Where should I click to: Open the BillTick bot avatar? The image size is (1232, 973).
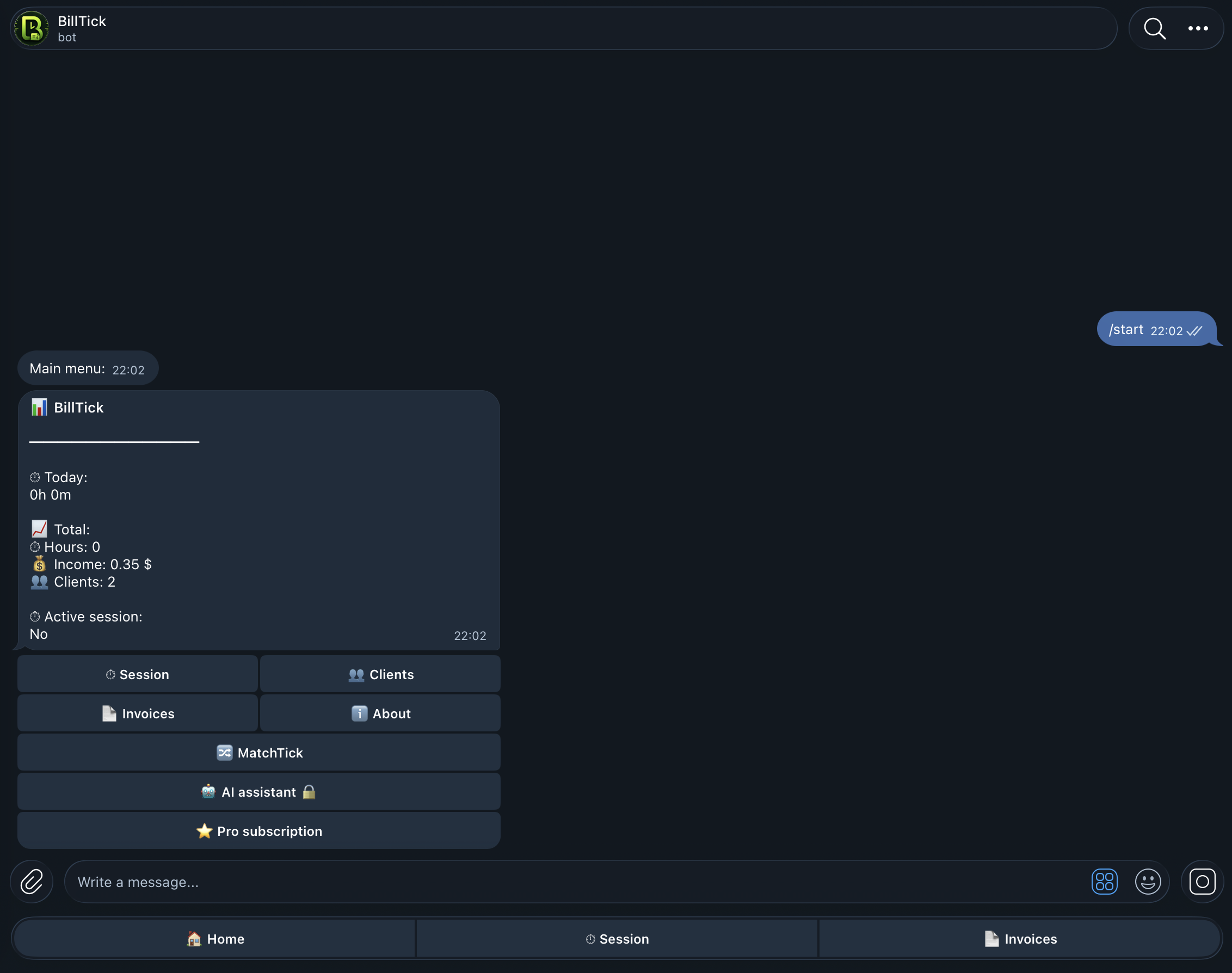32,28
